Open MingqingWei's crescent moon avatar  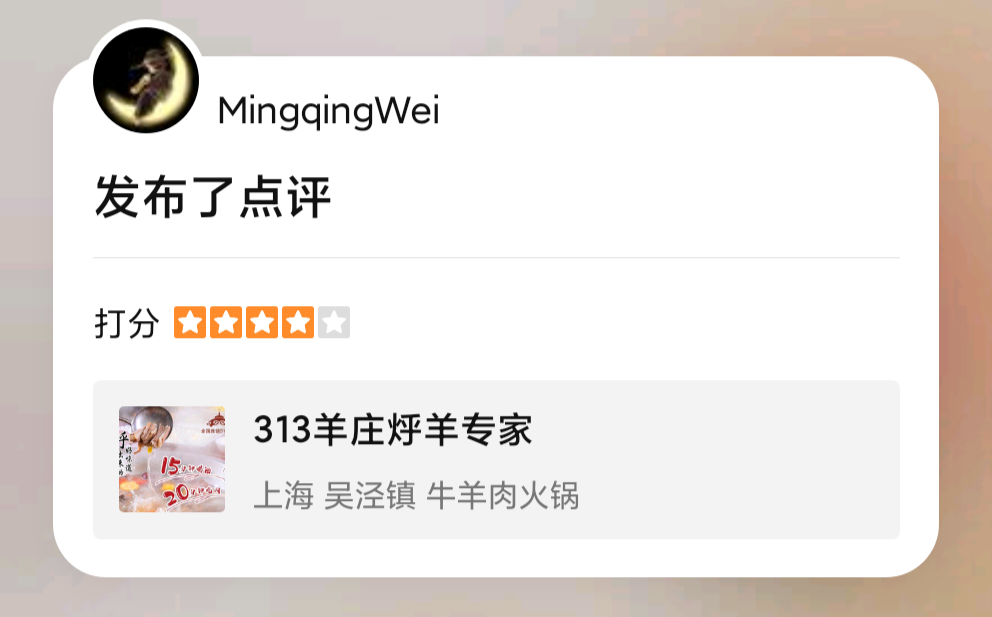146,80
